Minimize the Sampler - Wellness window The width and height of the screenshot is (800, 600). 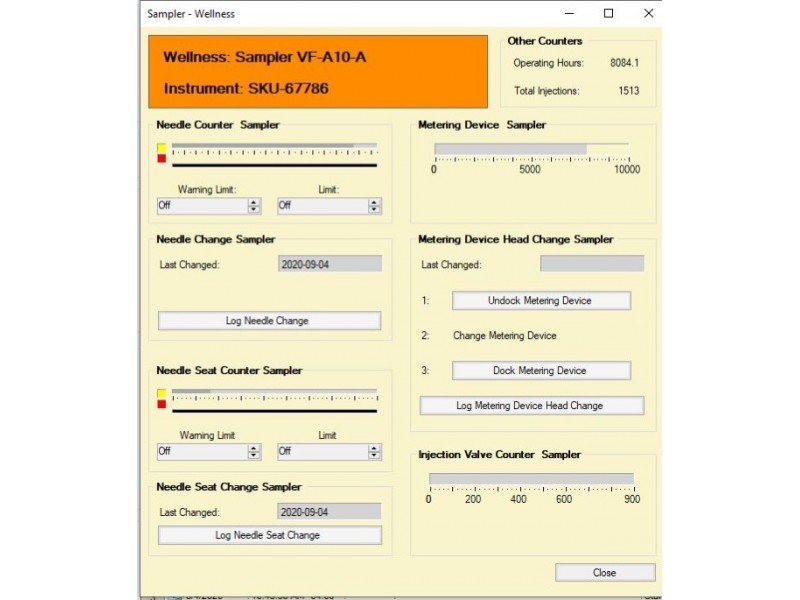pyautogui.click(x=569, y=13)
